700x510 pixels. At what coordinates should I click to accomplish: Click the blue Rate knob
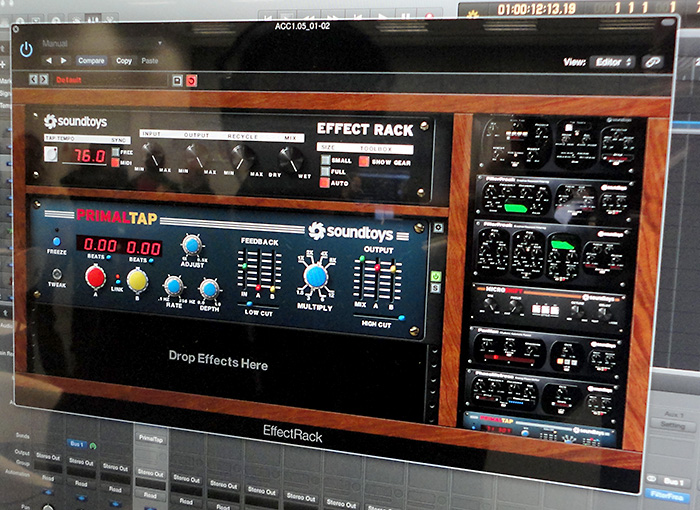[173, 286]
